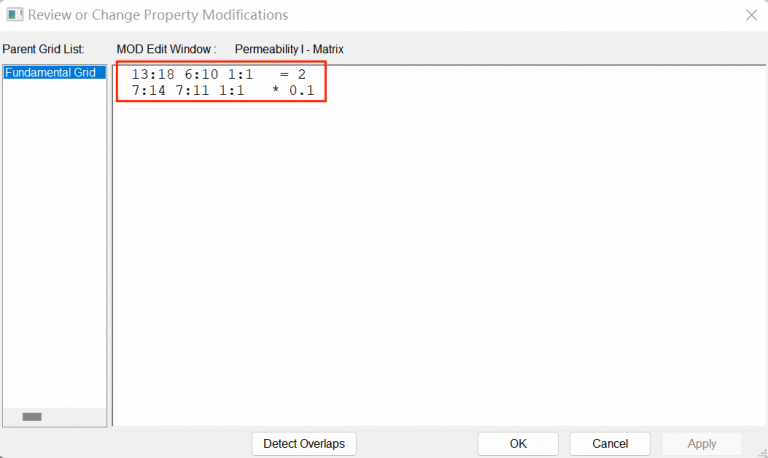Click the Parent Grid List label
Viewport: 768px width, 458px height.
43,48
